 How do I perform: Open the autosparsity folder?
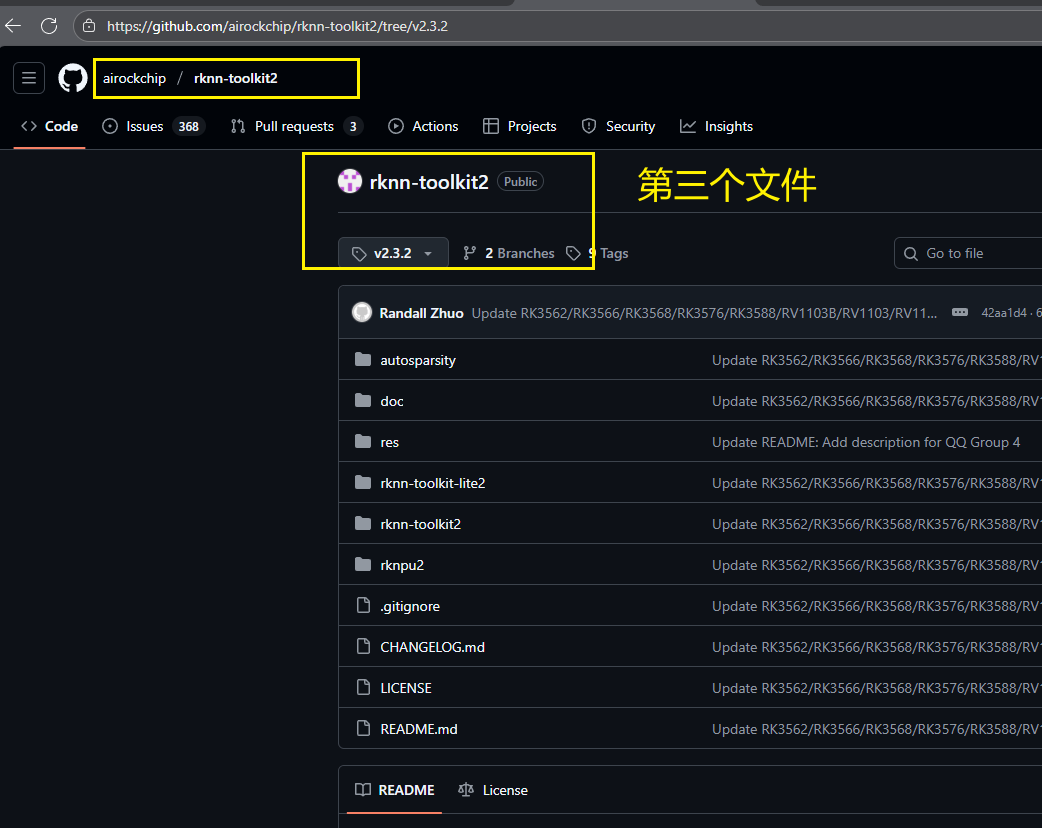coord(418,360)
